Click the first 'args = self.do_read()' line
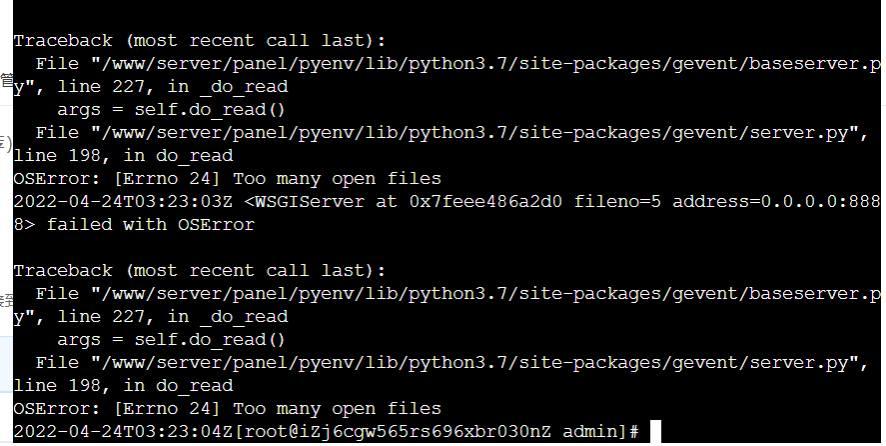This screenshot has width=886, height=446. tap(171, 110)
